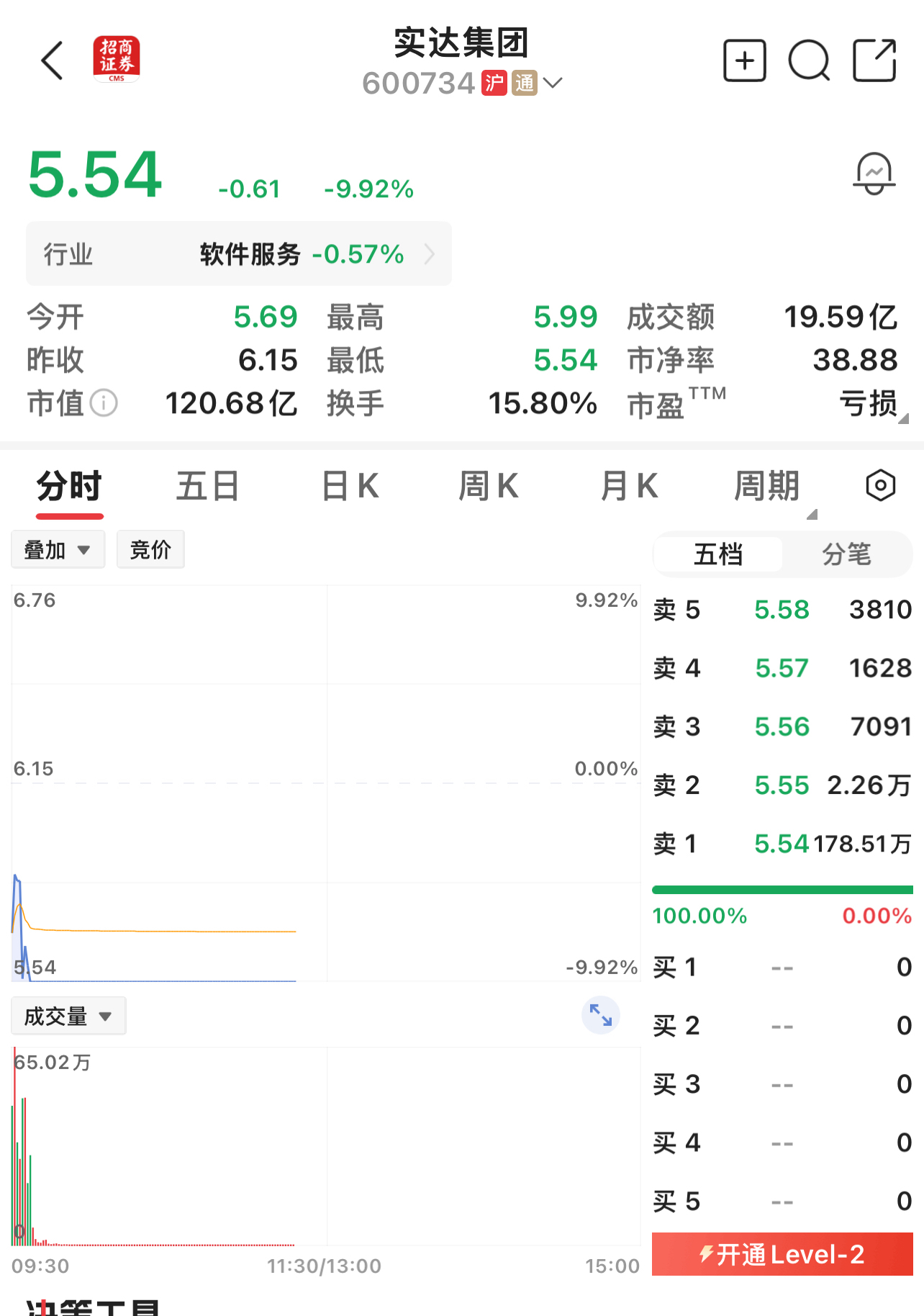Open the 叠加 overlay dropdown
Image resolution: width=924 pixels, height=1316 pixels.
(58, 550)
